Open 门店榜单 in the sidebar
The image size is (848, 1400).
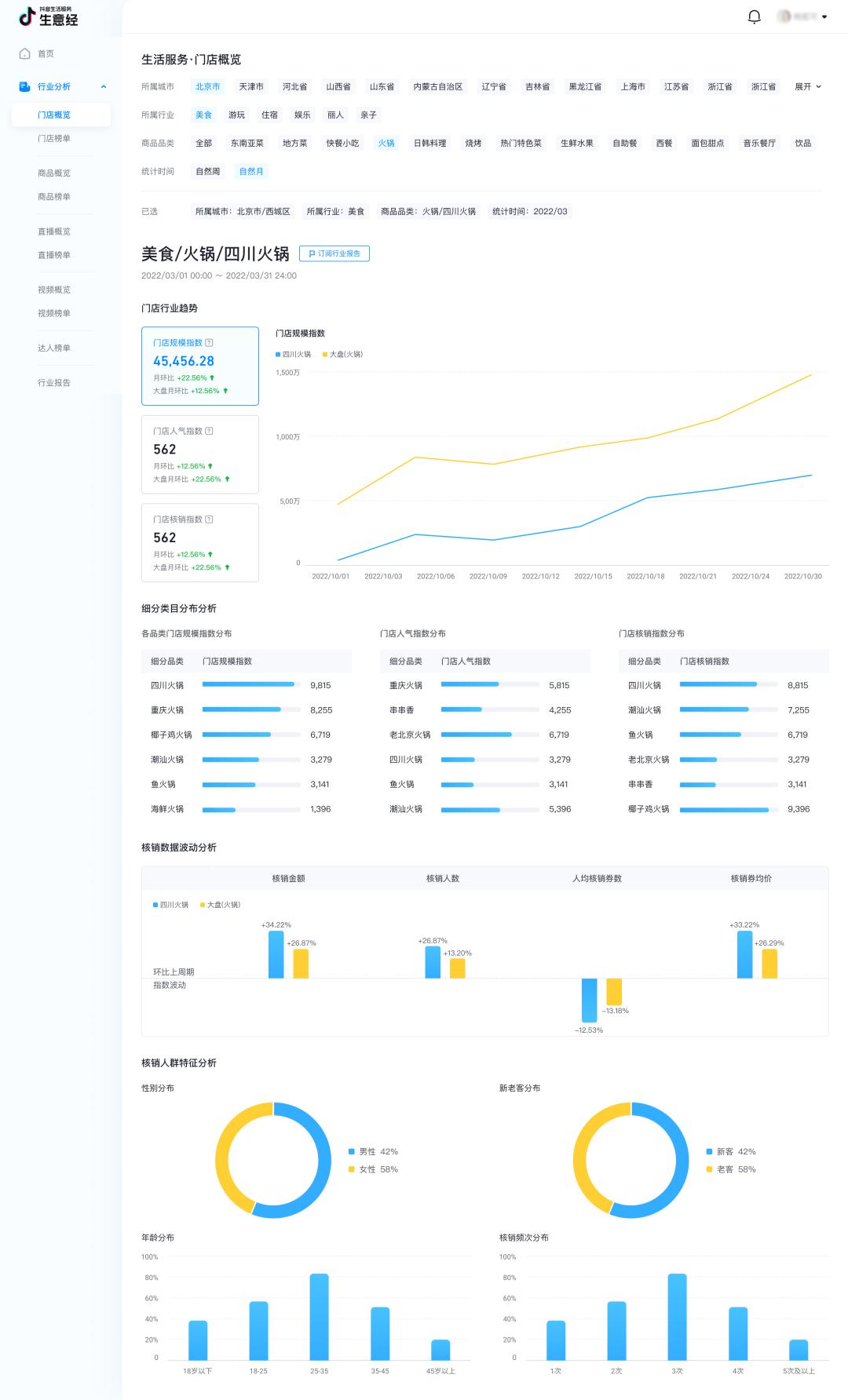[54, 138]
